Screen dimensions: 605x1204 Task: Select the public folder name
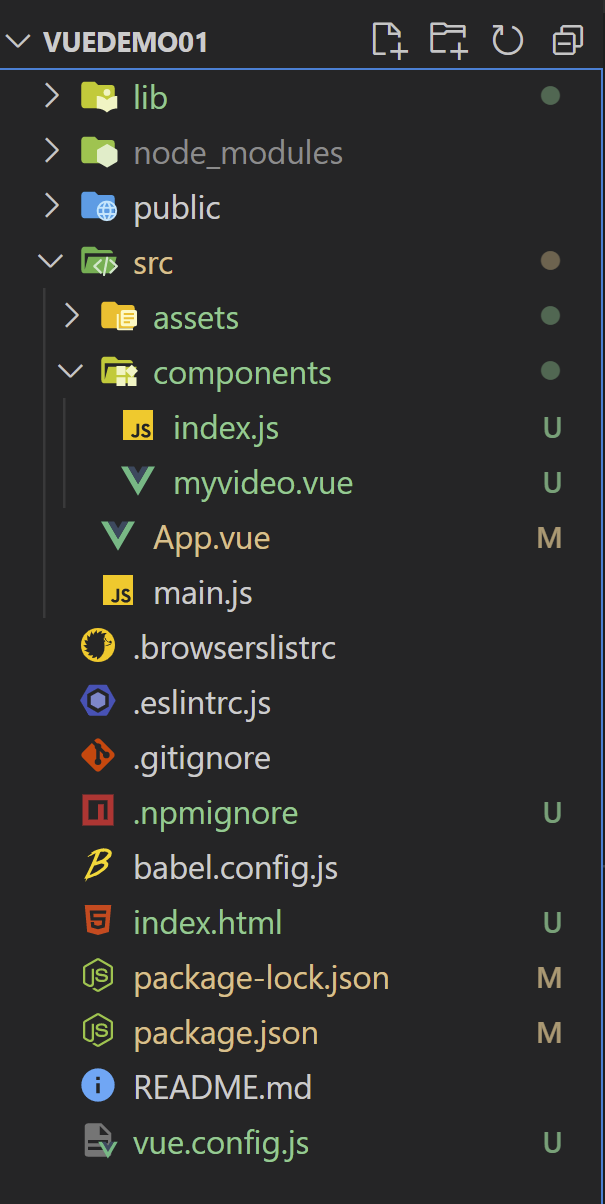click(177, 208)
